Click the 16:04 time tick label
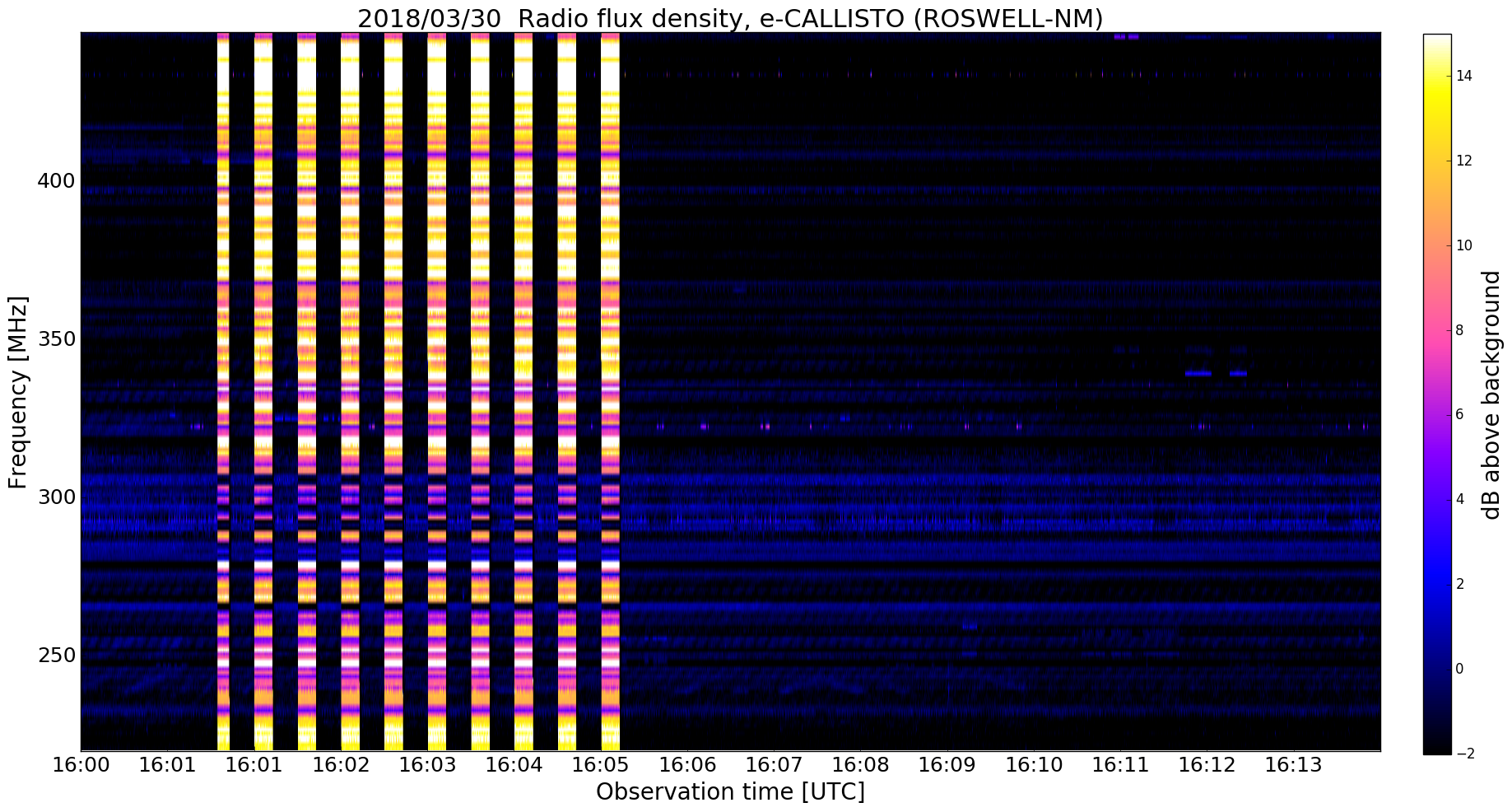Screen dimensions: 1512x812 [514, 765]
